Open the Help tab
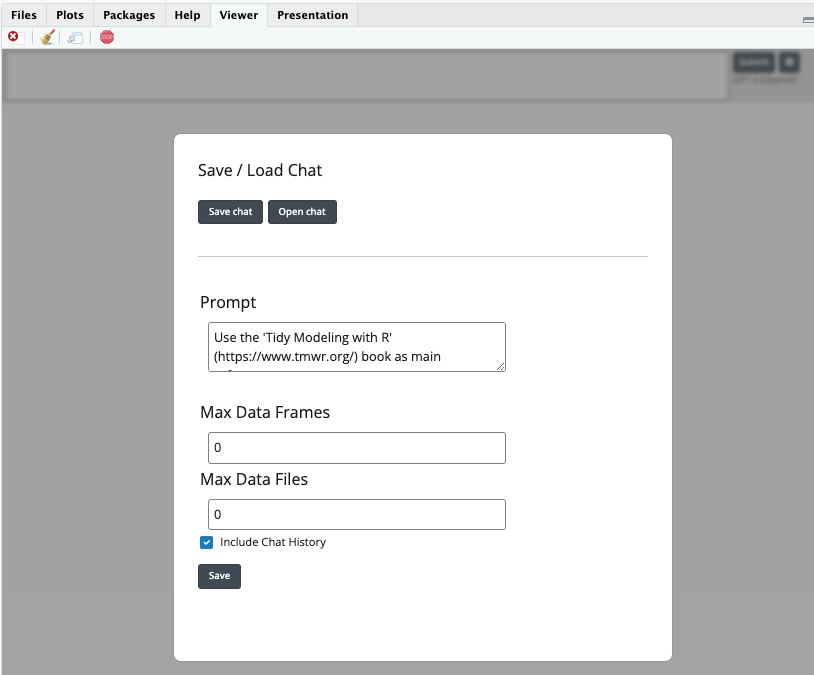 [x=186, y=15]
